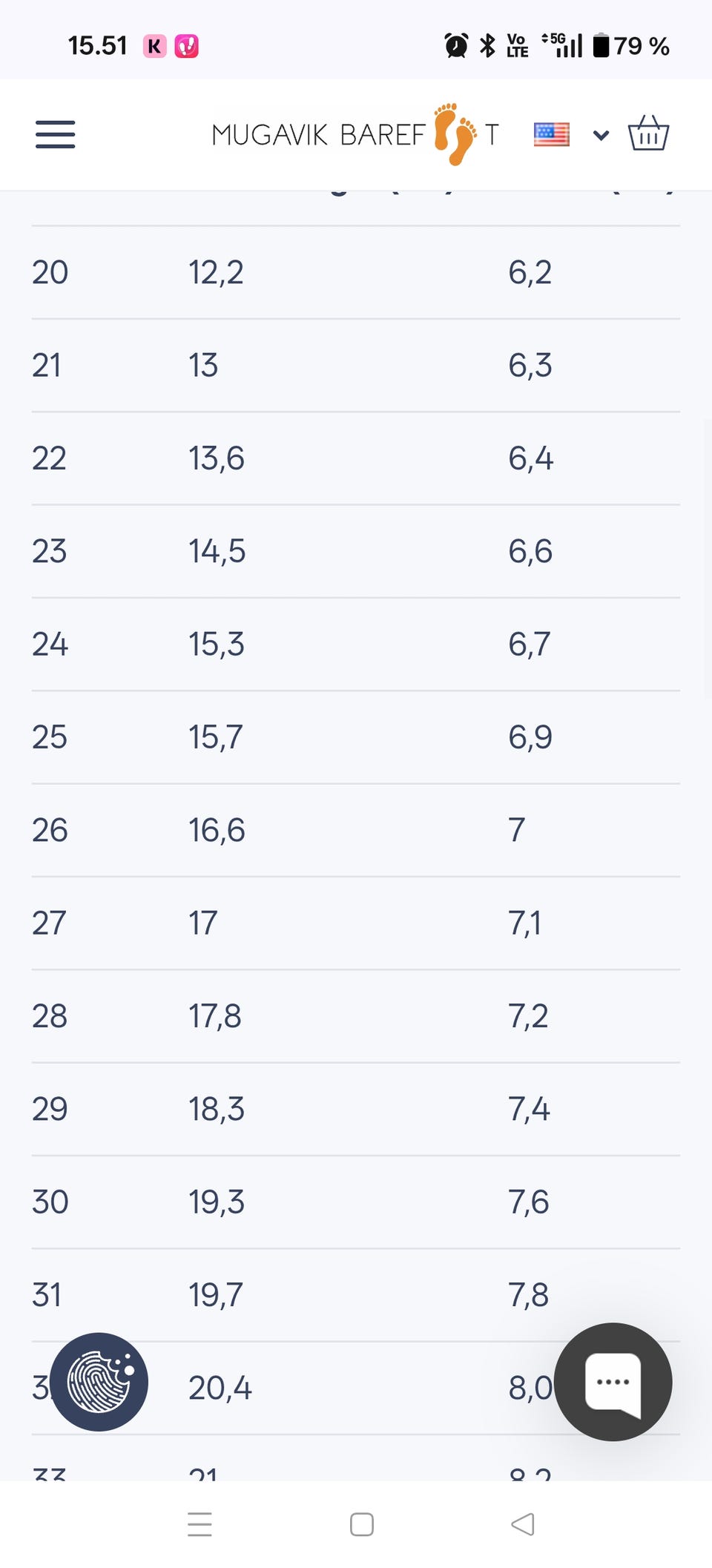Open fingerprint cookie settings button

[99, 1381]
